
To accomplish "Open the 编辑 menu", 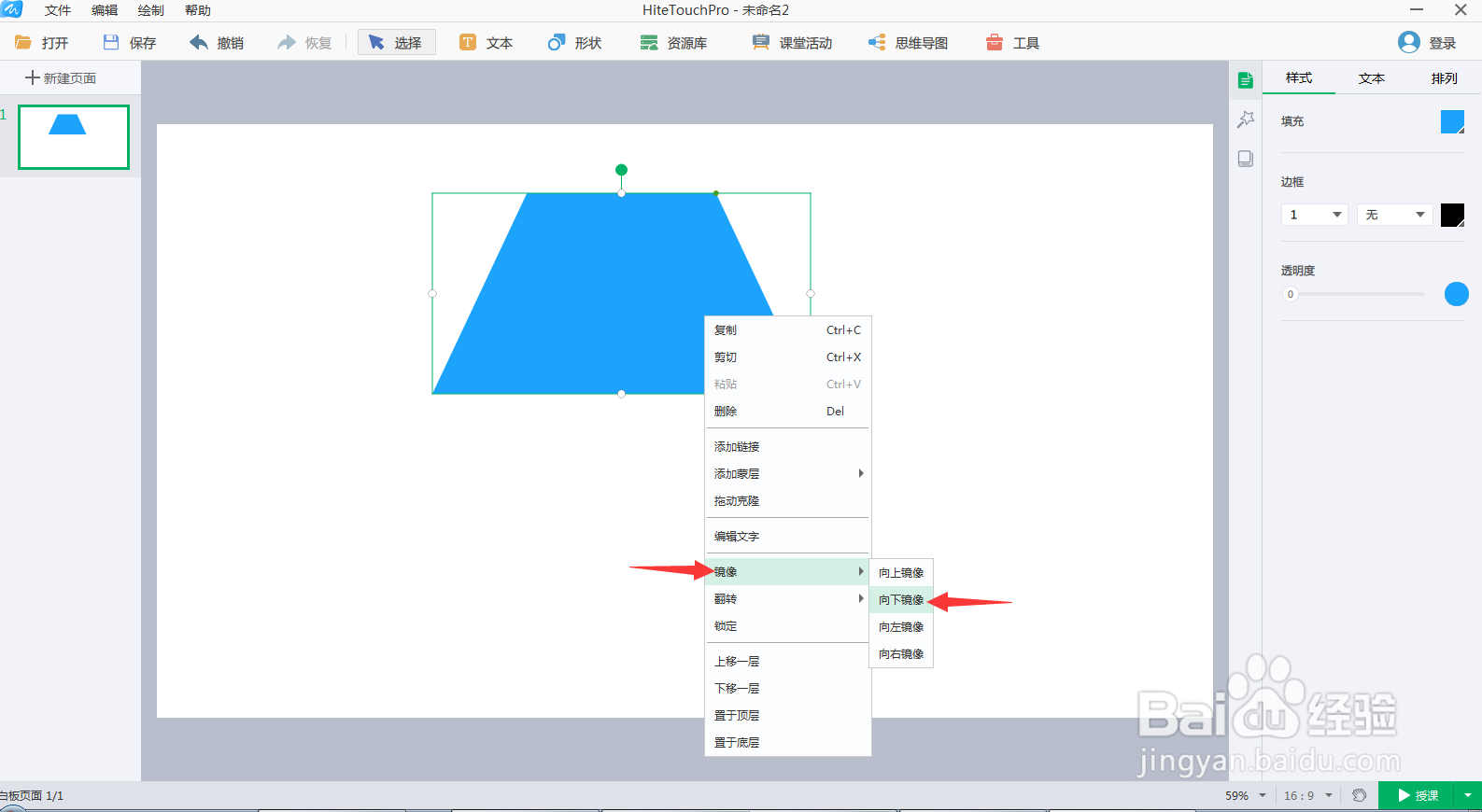I will [105, 10].
